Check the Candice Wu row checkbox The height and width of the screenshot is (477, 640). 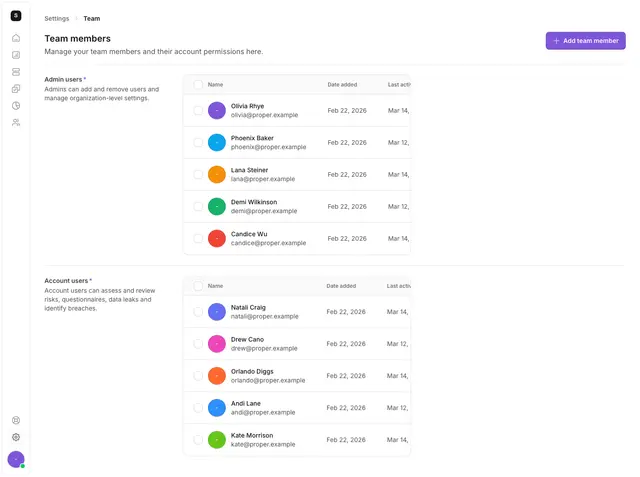(x=198, y=239)
